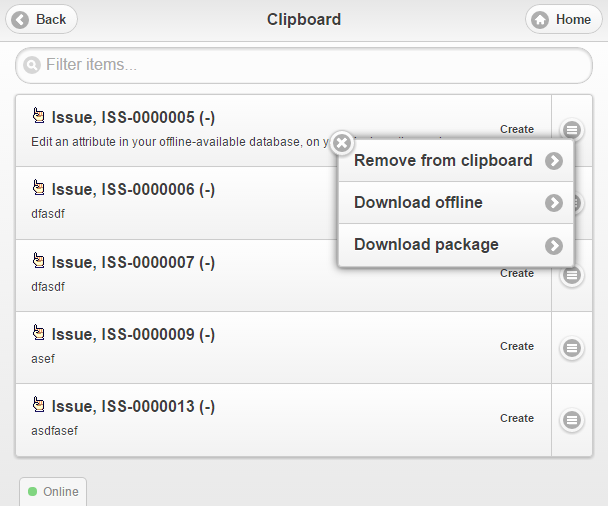This screenshot has width=608, height=506.
Task: Click arrow icon beside Download package
Action: point(554,245)
